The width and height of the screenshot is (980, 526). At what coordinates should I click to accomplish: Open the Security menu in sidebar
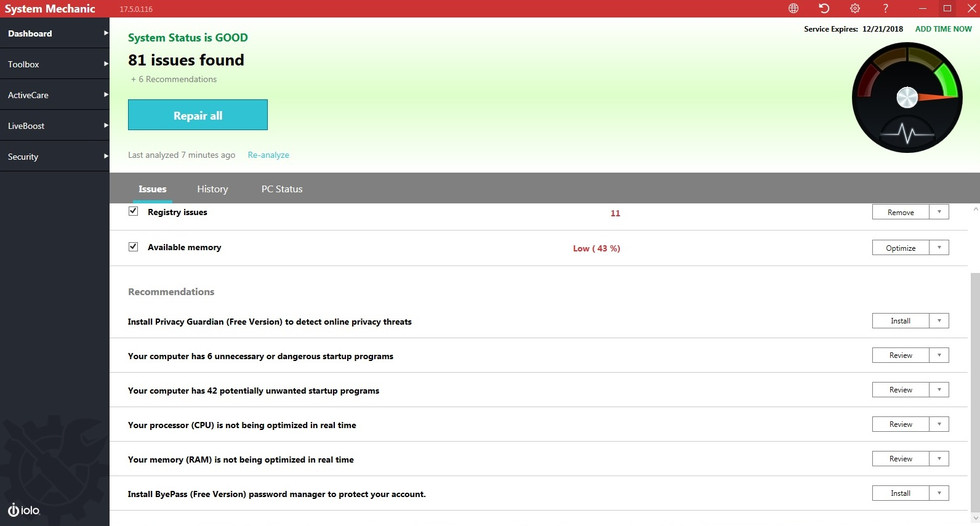(x=54, y=157)
